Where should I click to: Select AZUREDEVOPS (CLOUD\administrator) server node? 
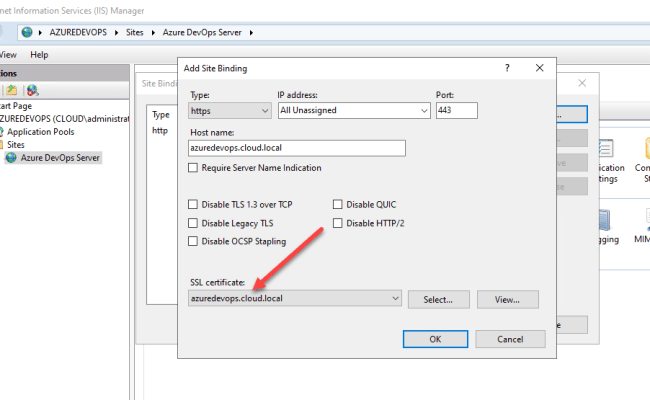click(64, 119)
